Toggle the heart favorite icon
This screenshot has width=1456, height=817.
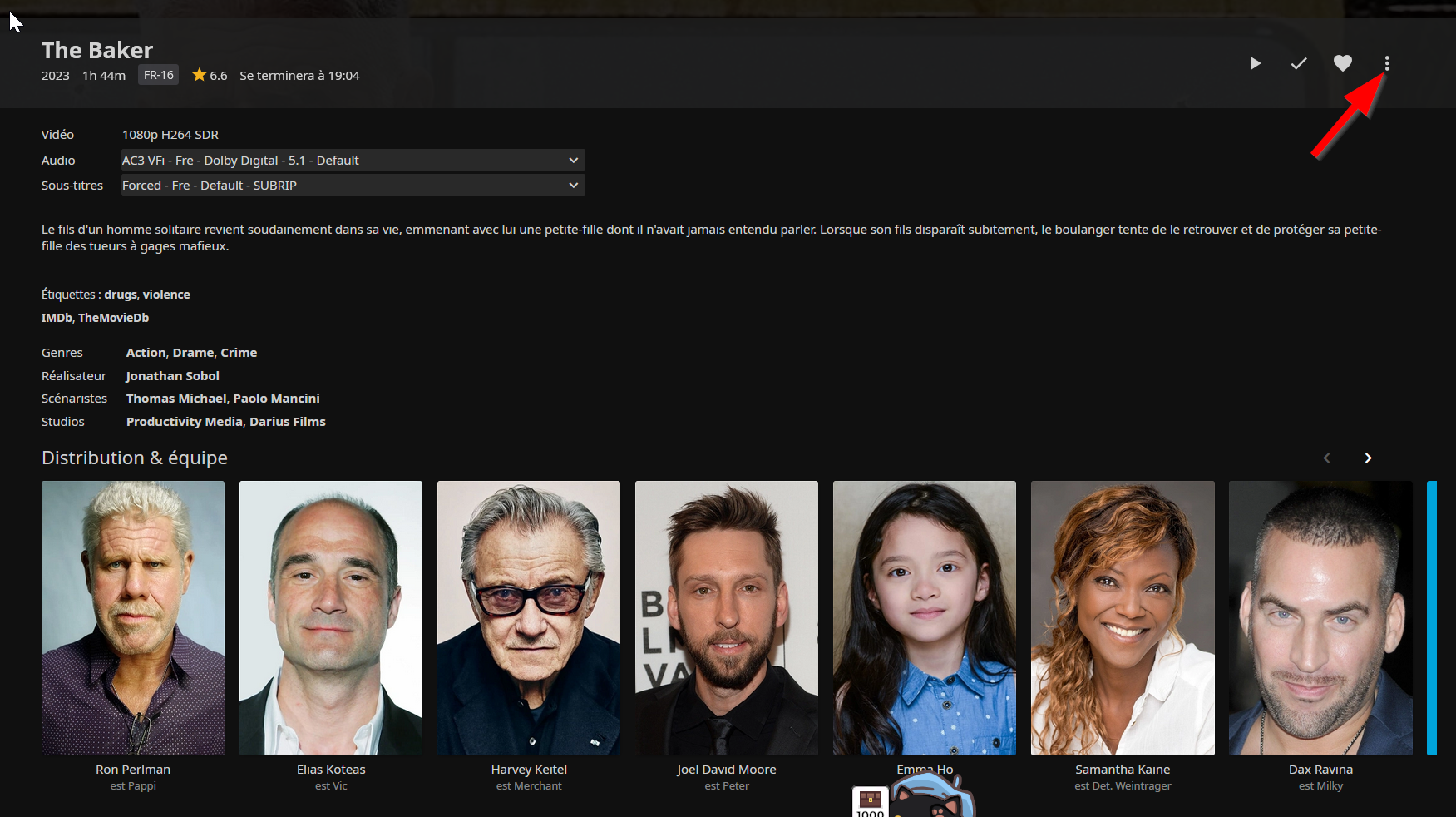1342,63
